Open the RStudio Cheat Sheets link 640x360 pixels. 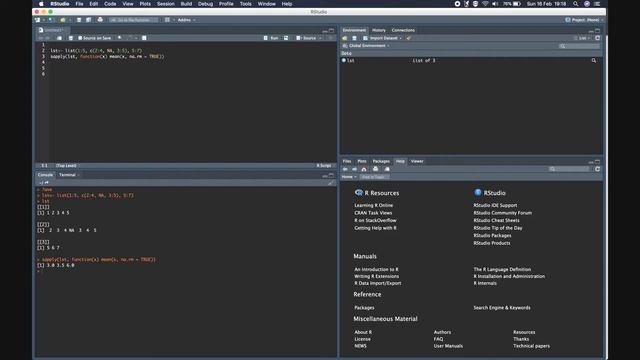(496, 220)
